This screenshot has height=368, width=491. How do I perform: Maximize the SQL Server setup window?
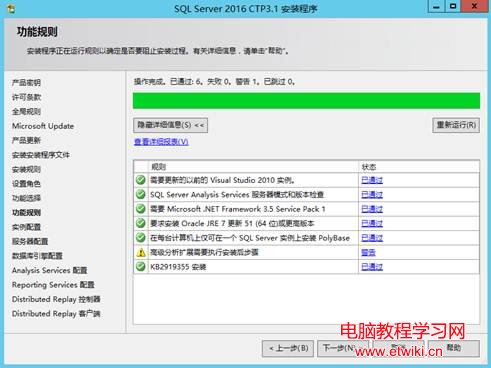[x=453, y=7]
